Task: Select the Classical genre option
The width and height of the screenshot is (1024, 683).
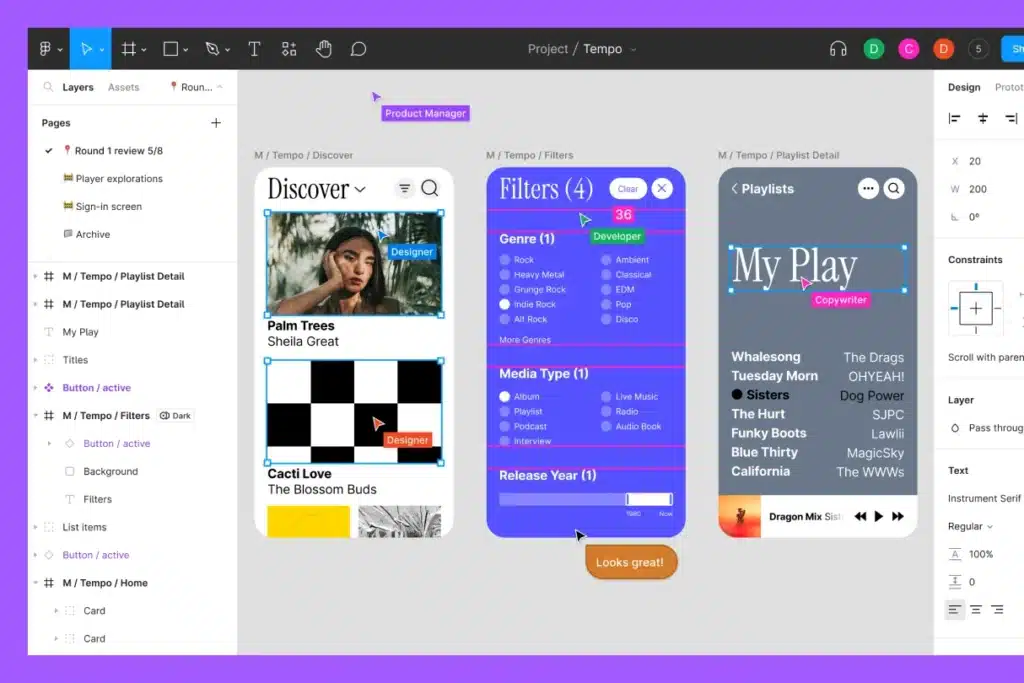Action: (626, 275)
